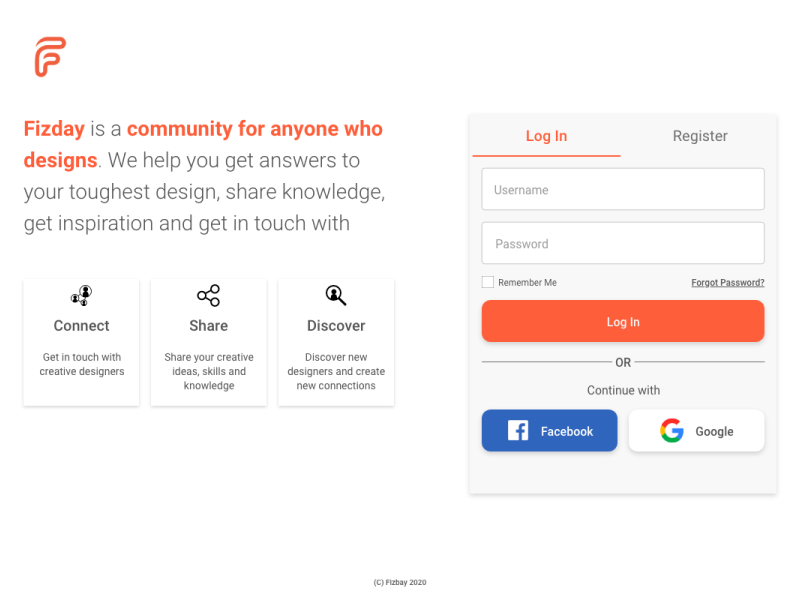Click the Fizday logo icon
800x600 pixels.
49,57
